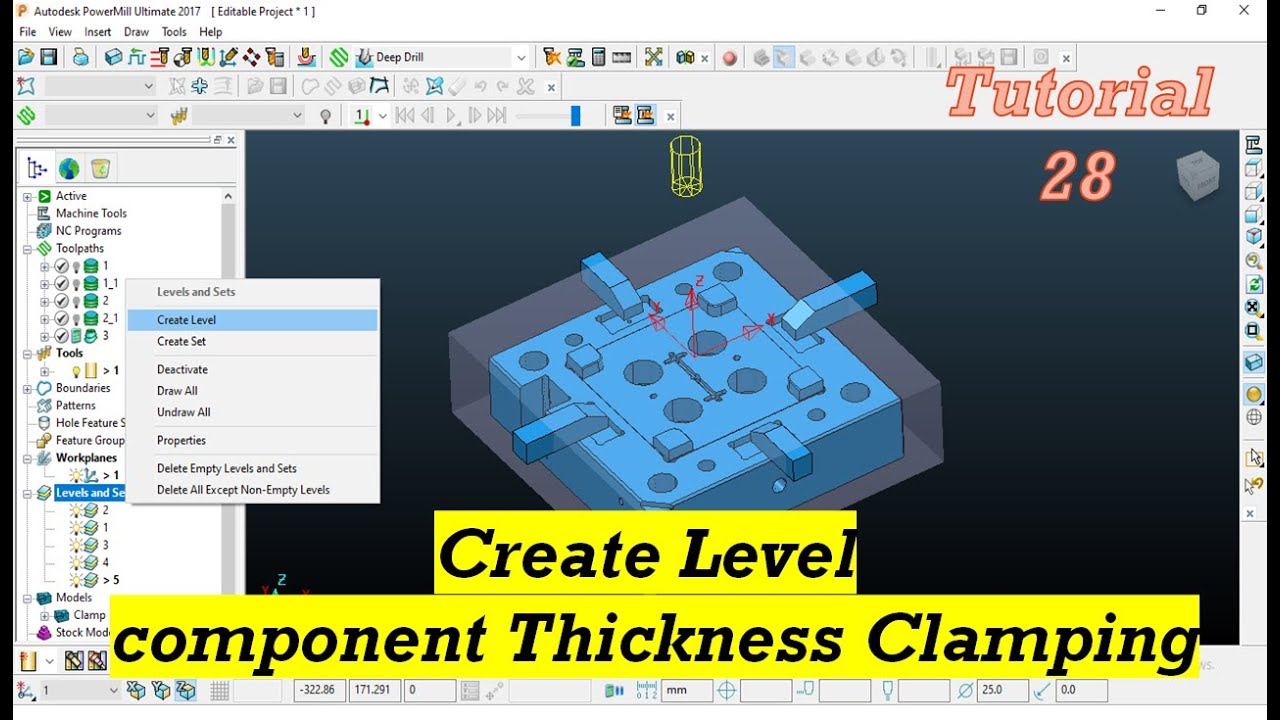Expand the Active tree node
This screenshot has height=720, width=1280.
click(x=28, y=196)
